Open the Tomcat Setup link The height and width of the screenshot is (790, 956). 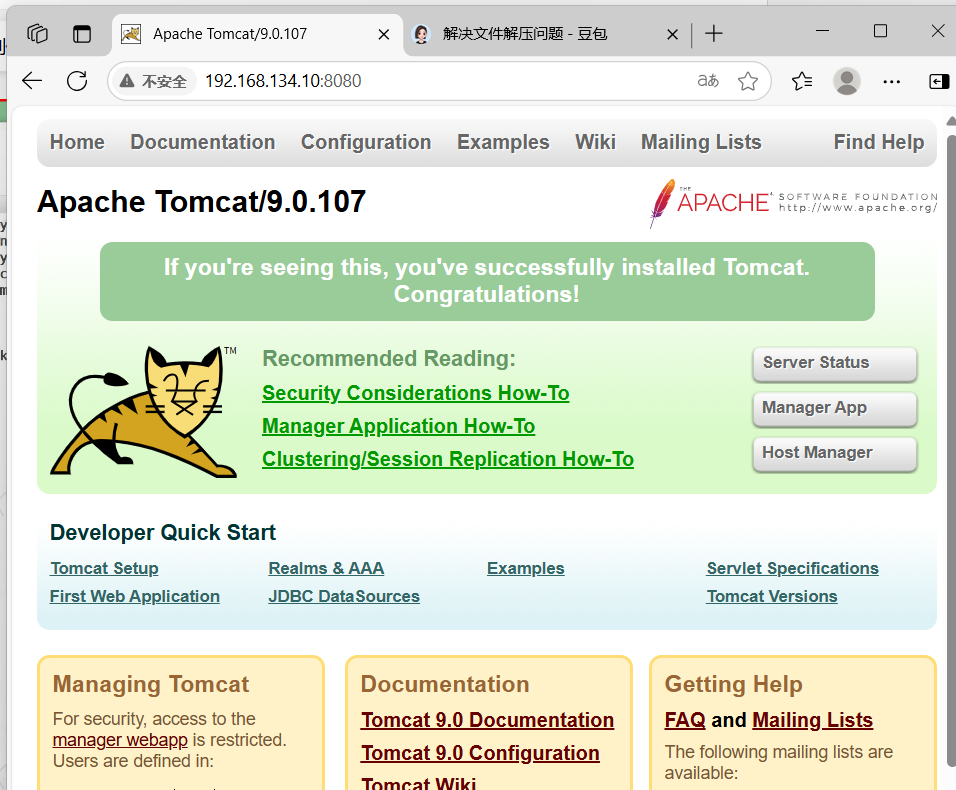(104, 568)
